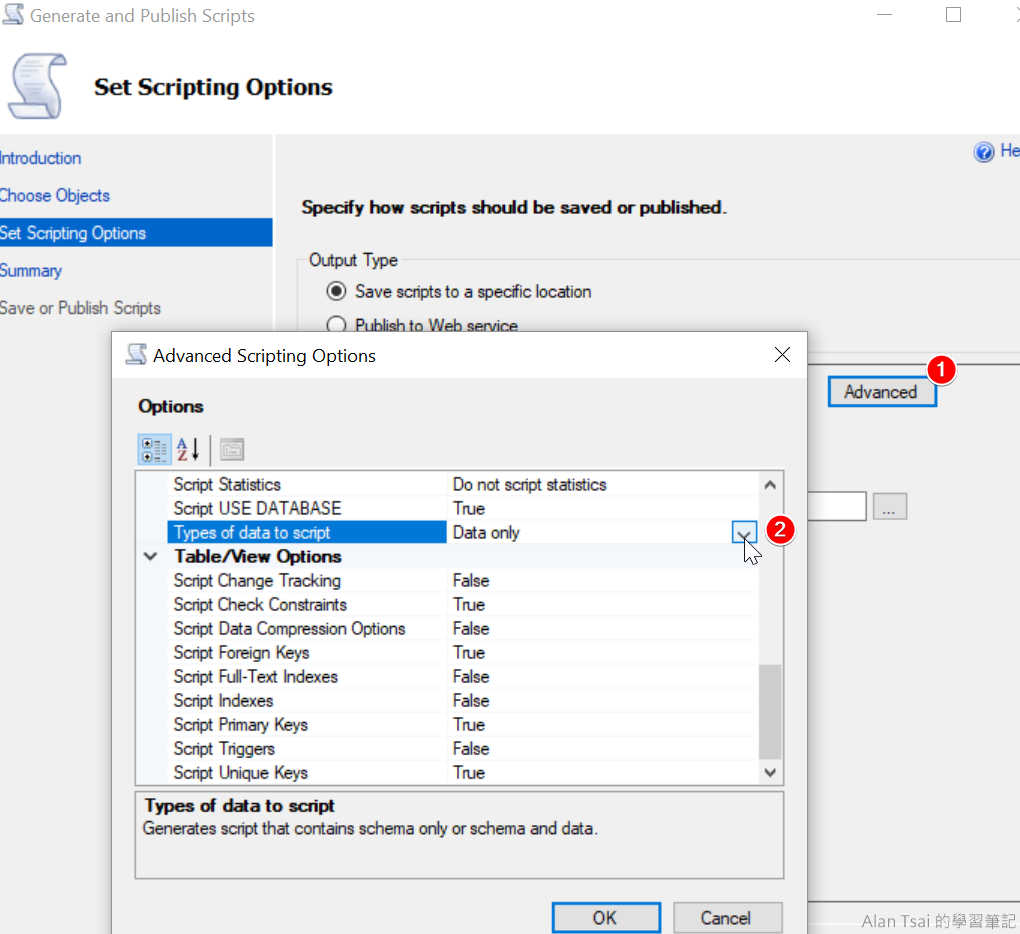1020x934 pixels.
Task: Click the Help question mark icon
Action: (984, 151)
